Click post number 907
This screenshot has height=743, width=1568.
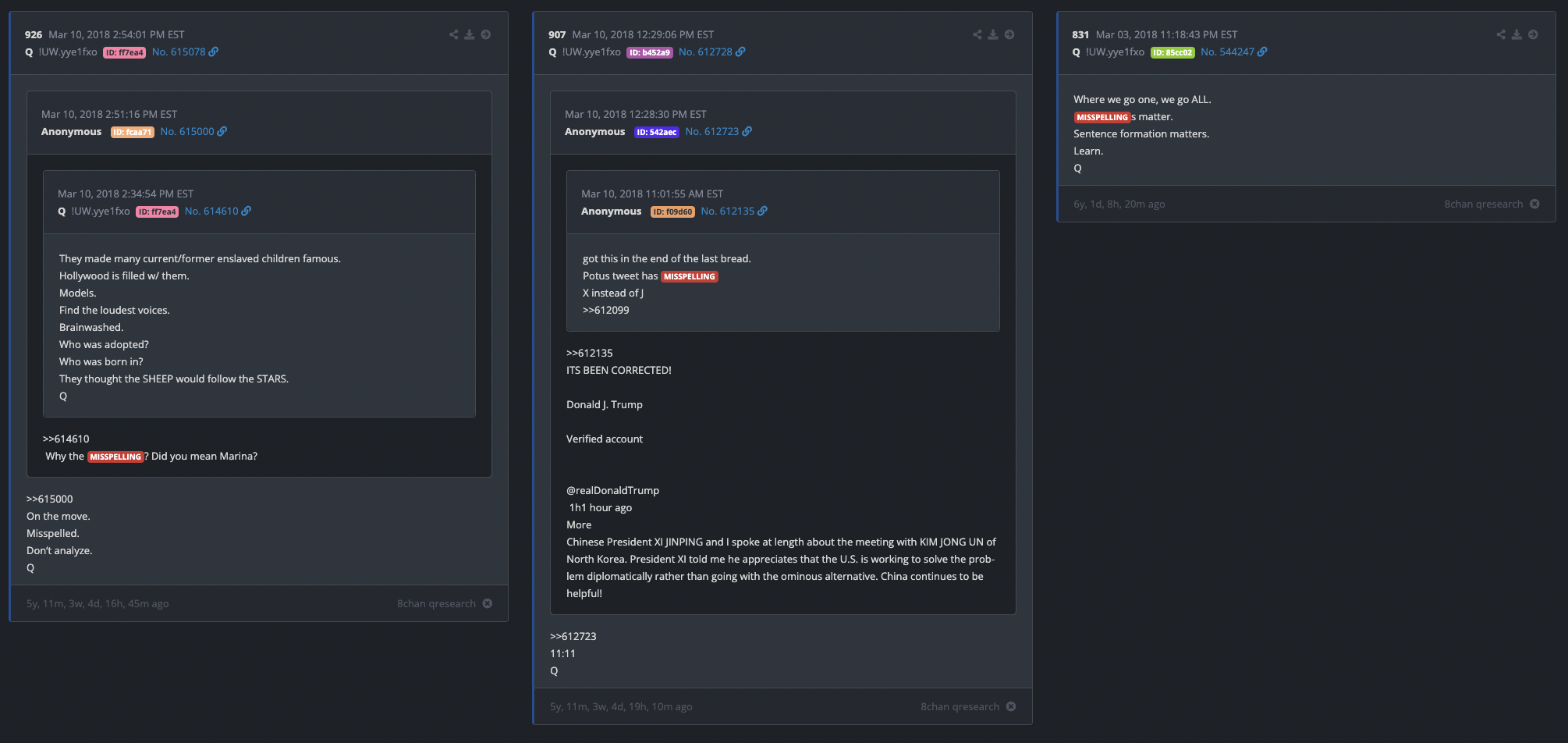tap(557, 34)
